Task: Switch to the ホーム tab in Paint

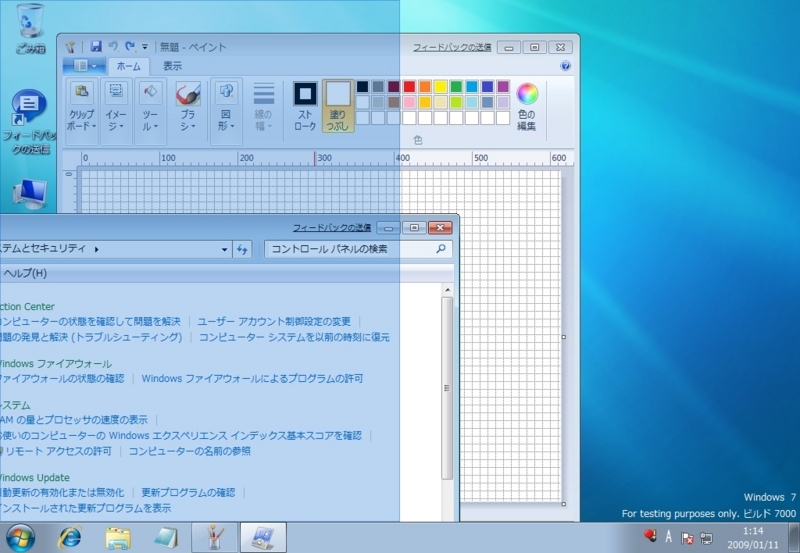Action: [x=129, y=66]
